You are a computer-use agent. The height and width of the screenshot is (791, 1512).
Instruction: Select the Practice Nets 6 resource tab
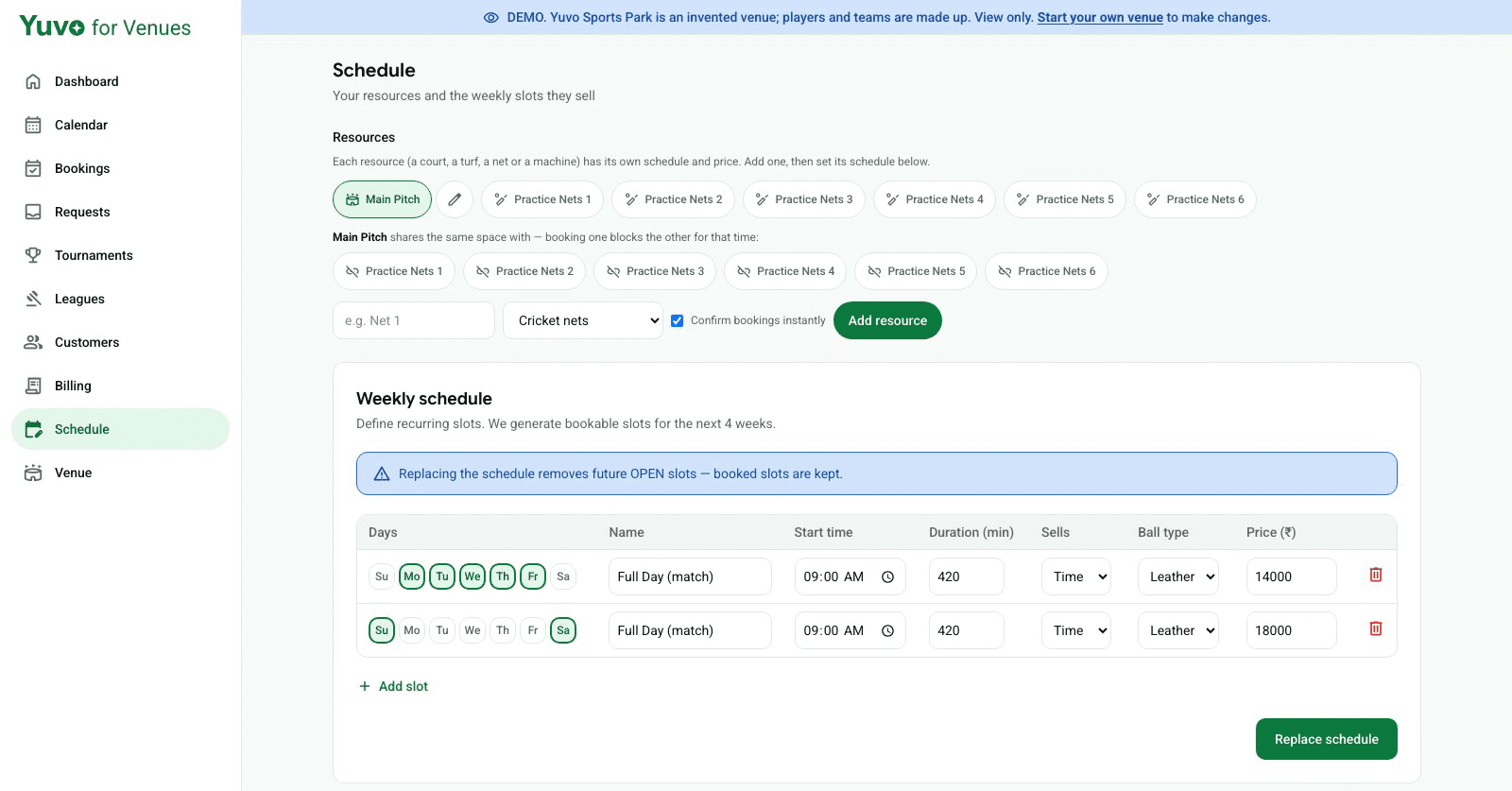1195,199
